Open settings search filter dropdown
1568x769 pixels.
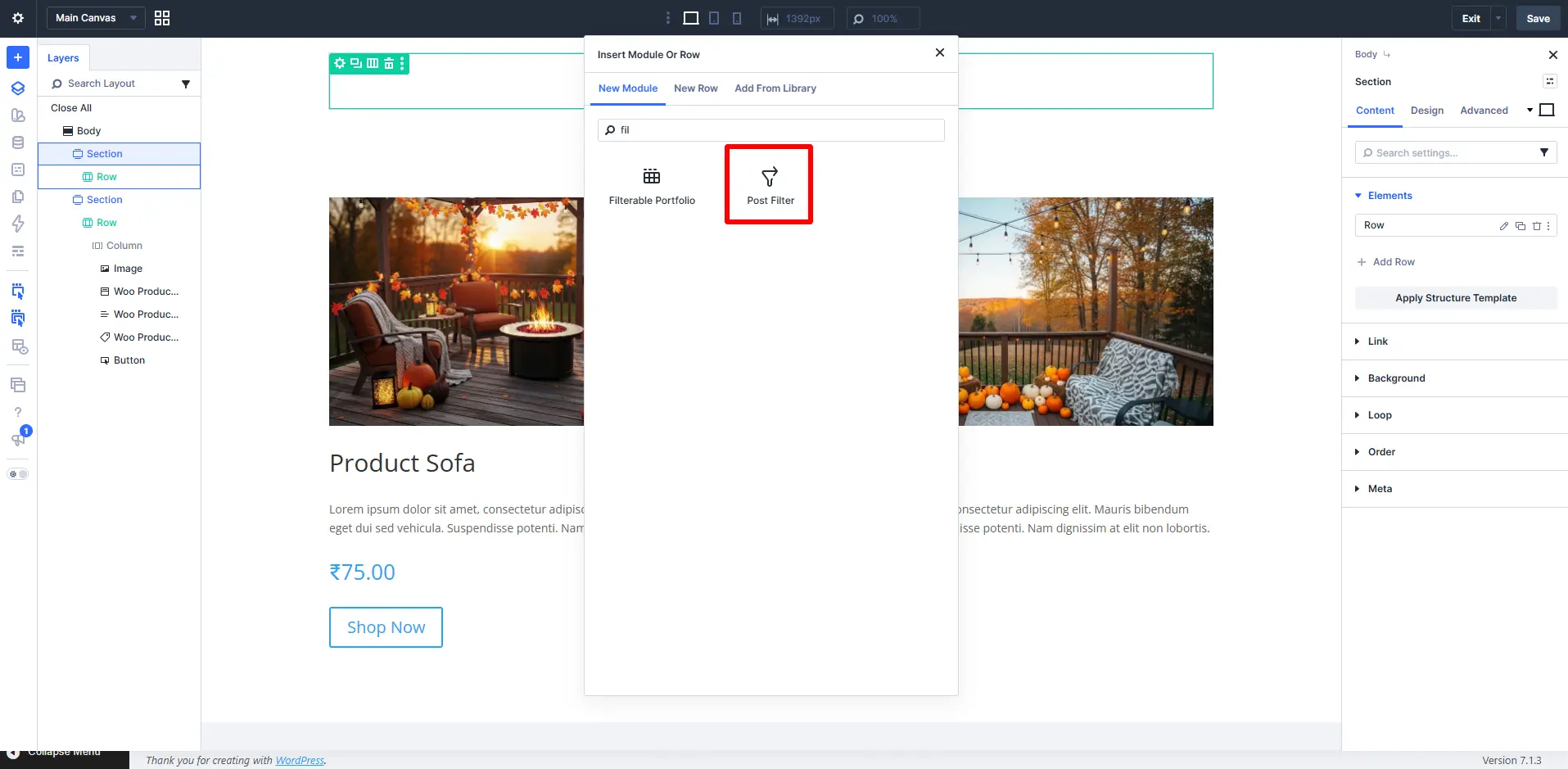1544,153
